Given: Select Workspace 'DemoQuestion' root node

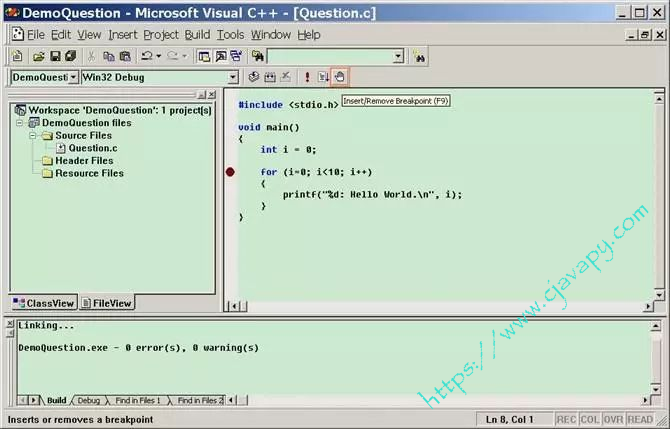Looking at the screenshot, I should (x=113, y=110).
